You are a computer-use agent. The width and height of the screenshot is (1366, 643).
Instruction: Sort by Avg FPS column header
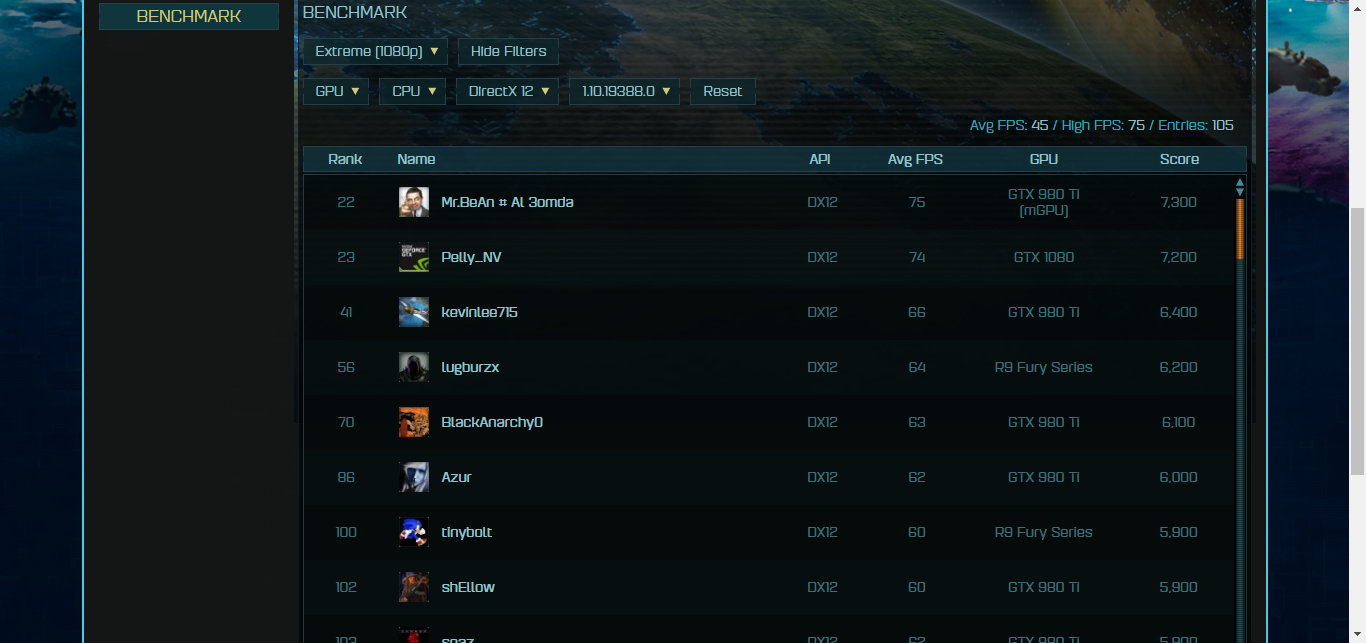coord(915,159)
